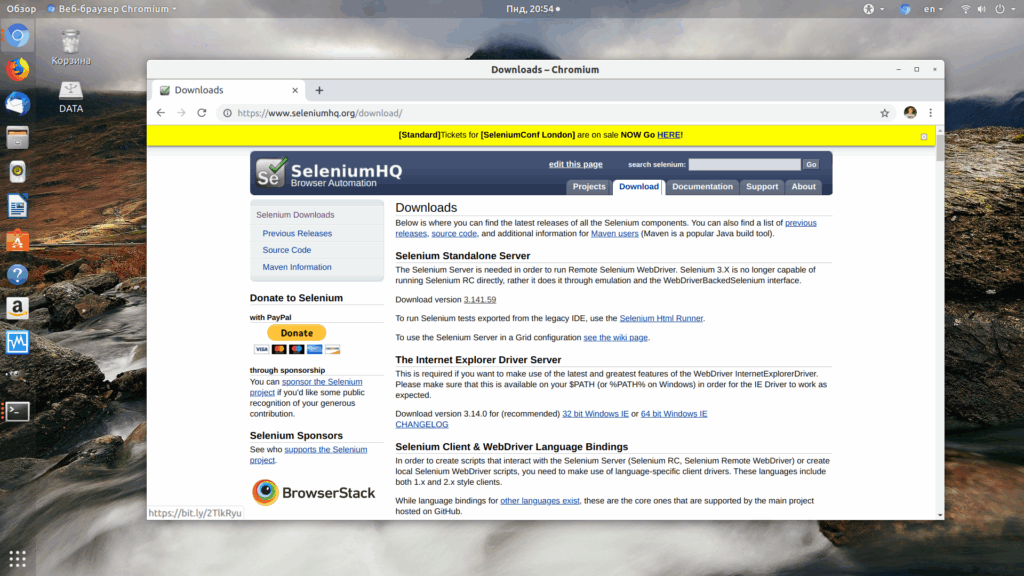This screenshot has height=576, width=1024.
Task: Open the Help icon in dock
Action: [18, 274]
